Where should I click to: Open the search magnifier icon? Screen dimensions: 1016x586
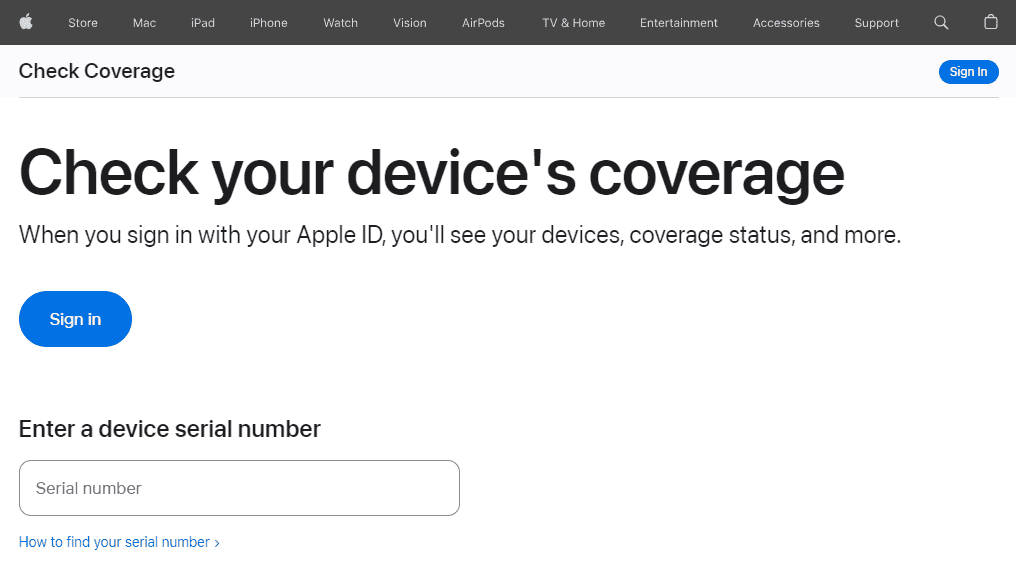[x=941, y=23]
